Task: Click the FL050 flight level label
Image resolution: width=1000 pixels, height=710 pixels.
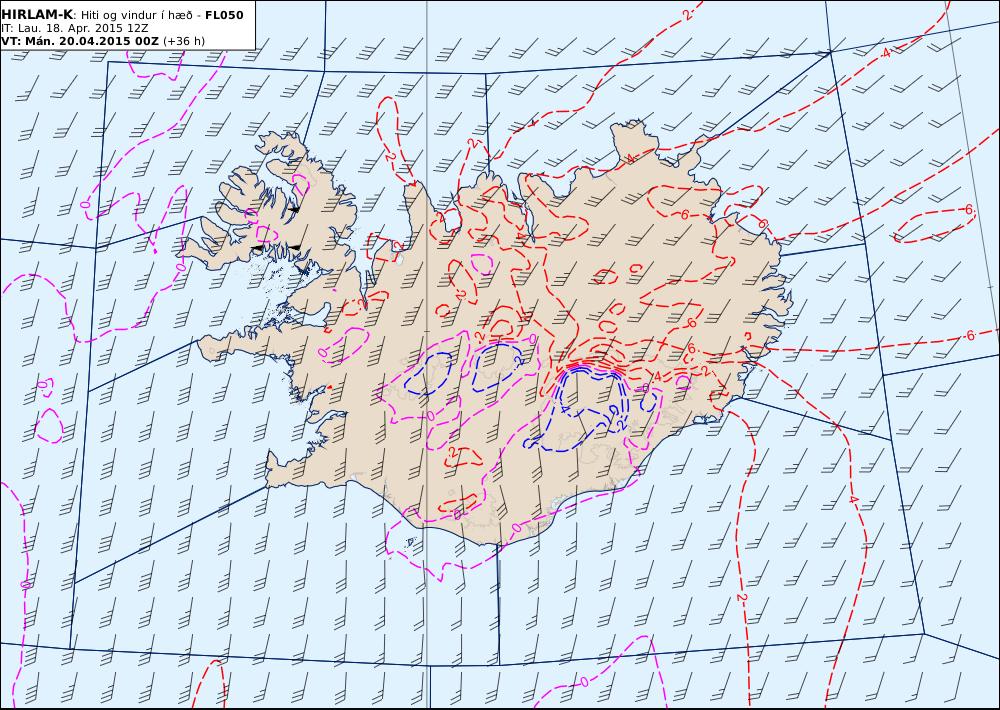Action: click(224, 15)
